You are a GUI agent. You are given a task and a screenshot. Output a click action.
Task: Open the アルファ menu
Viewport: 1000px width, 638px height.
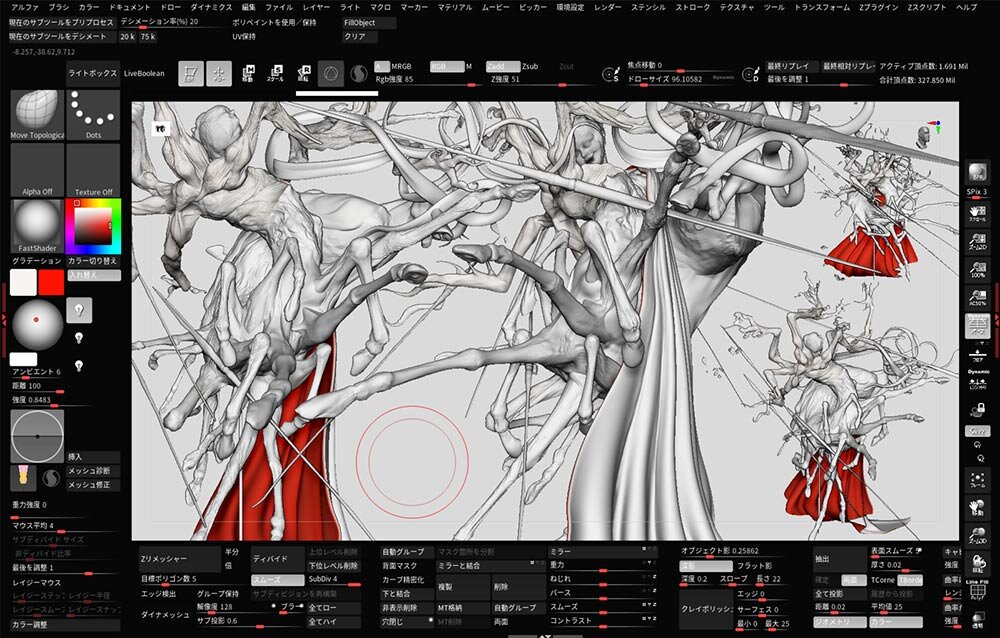26,7
